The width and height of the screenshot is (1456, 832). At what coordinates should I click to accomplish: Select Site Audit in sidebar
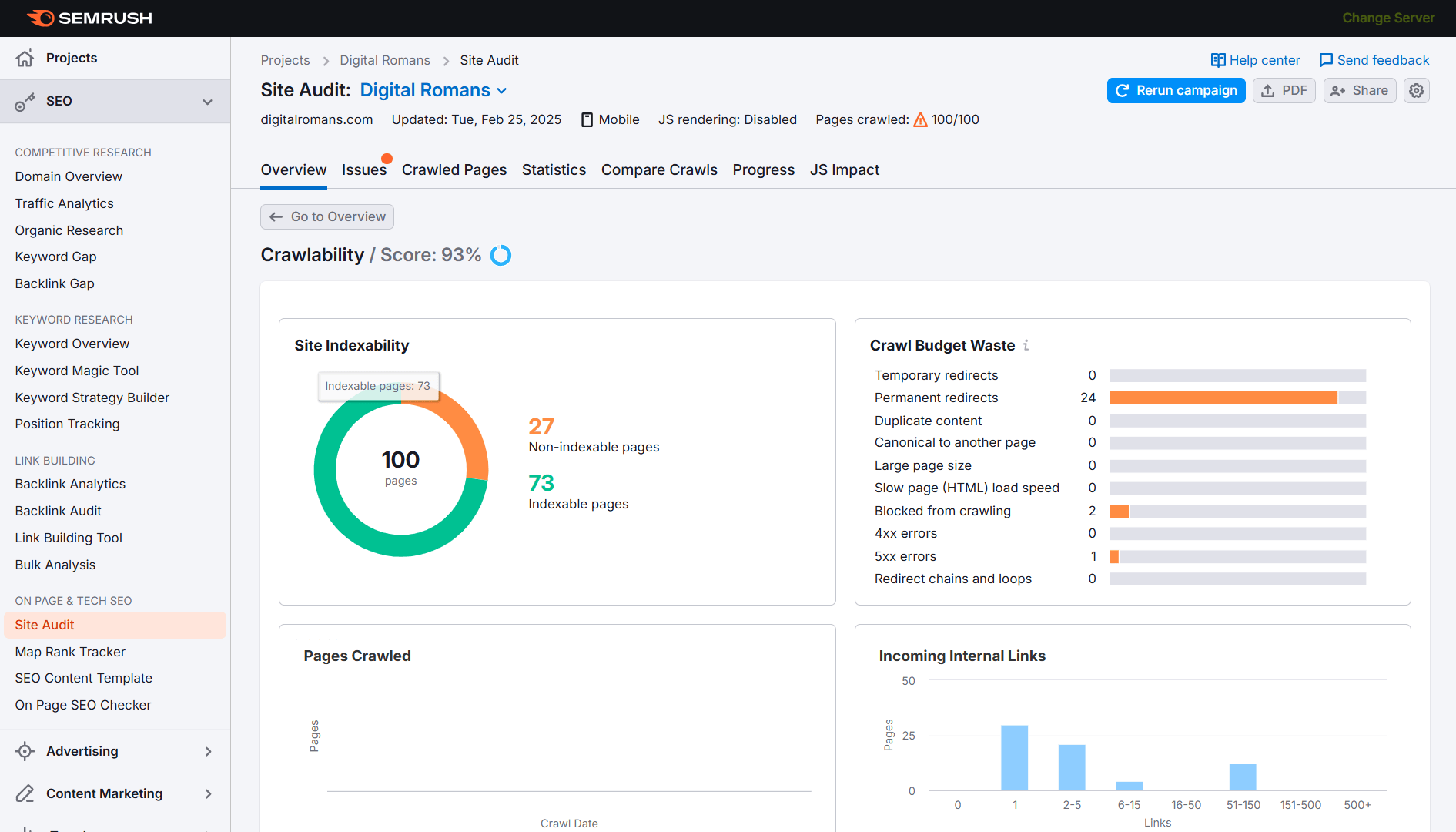pos(115,625)
